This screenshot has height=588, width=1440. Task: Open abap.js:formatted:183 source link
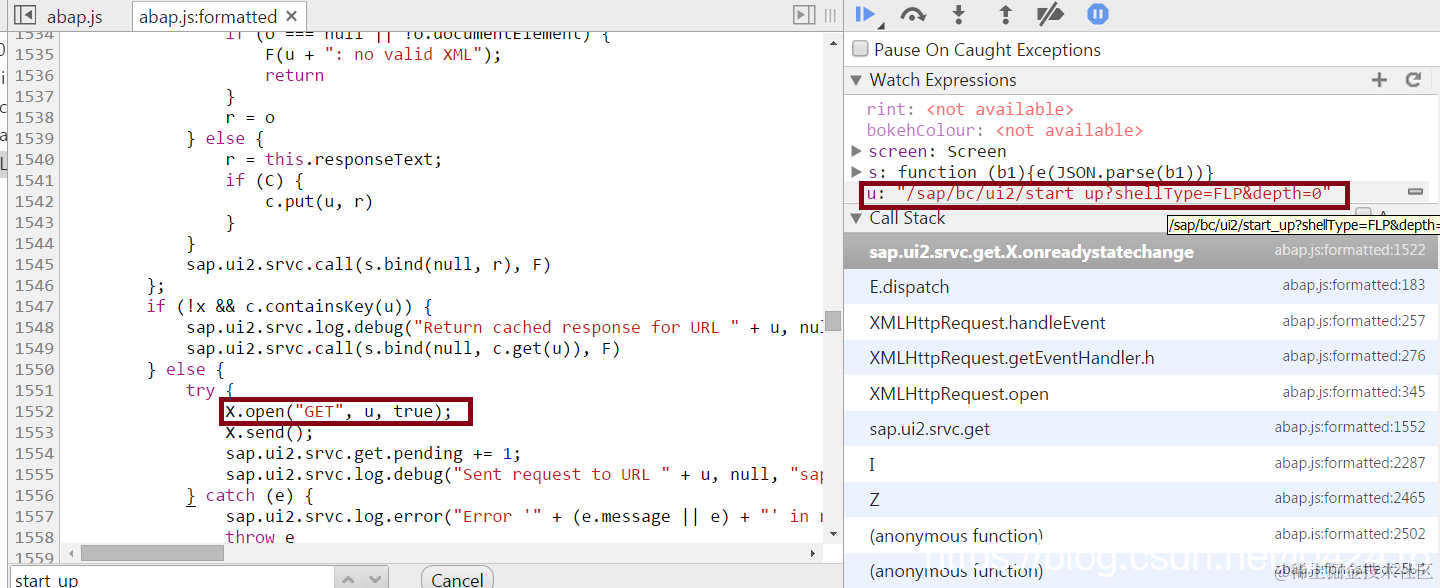(x=1354, y=286)
